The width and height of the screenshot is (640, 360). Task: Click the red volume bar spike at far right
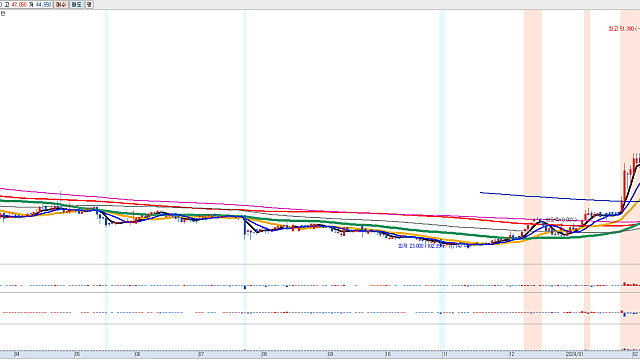point(624,284)
